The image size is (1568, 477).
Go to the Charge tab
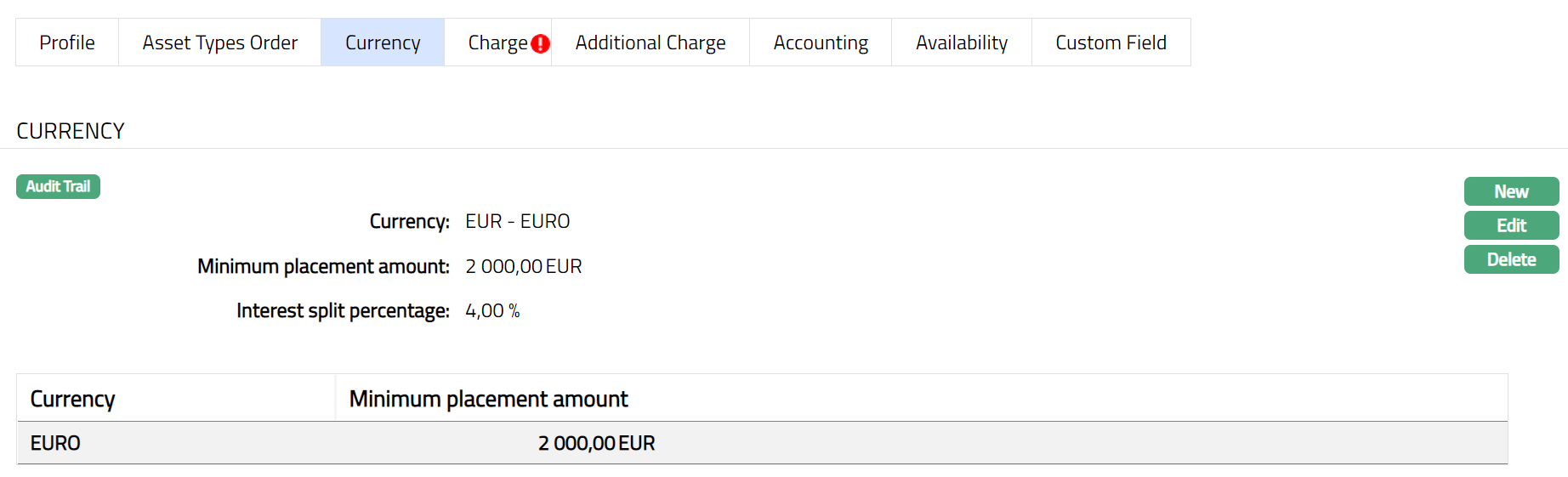[x=497, y=43]
